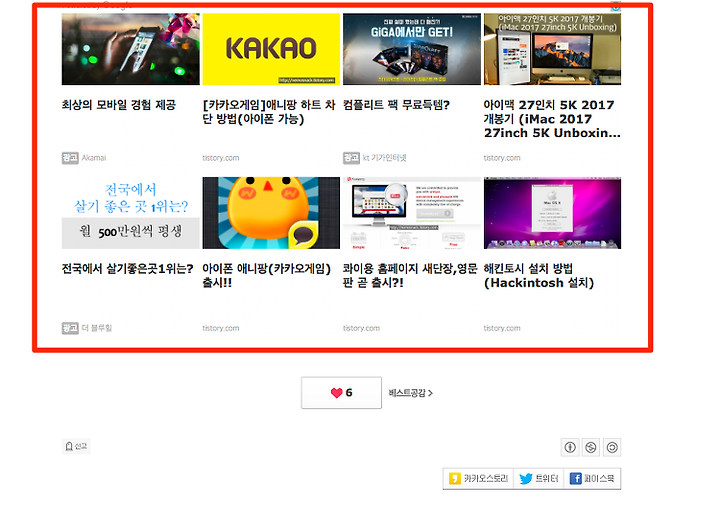Open '[카카오게임]애니팡 하트 차단 방법' article link
This screenshot has width=720, height=505.
point(269,112)
